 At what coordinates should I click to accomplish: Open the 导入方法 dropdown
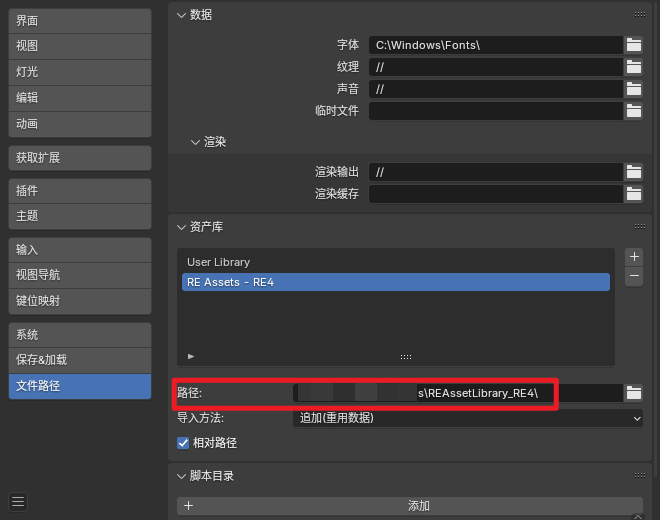pyautogui.click(x=468, y=418)
